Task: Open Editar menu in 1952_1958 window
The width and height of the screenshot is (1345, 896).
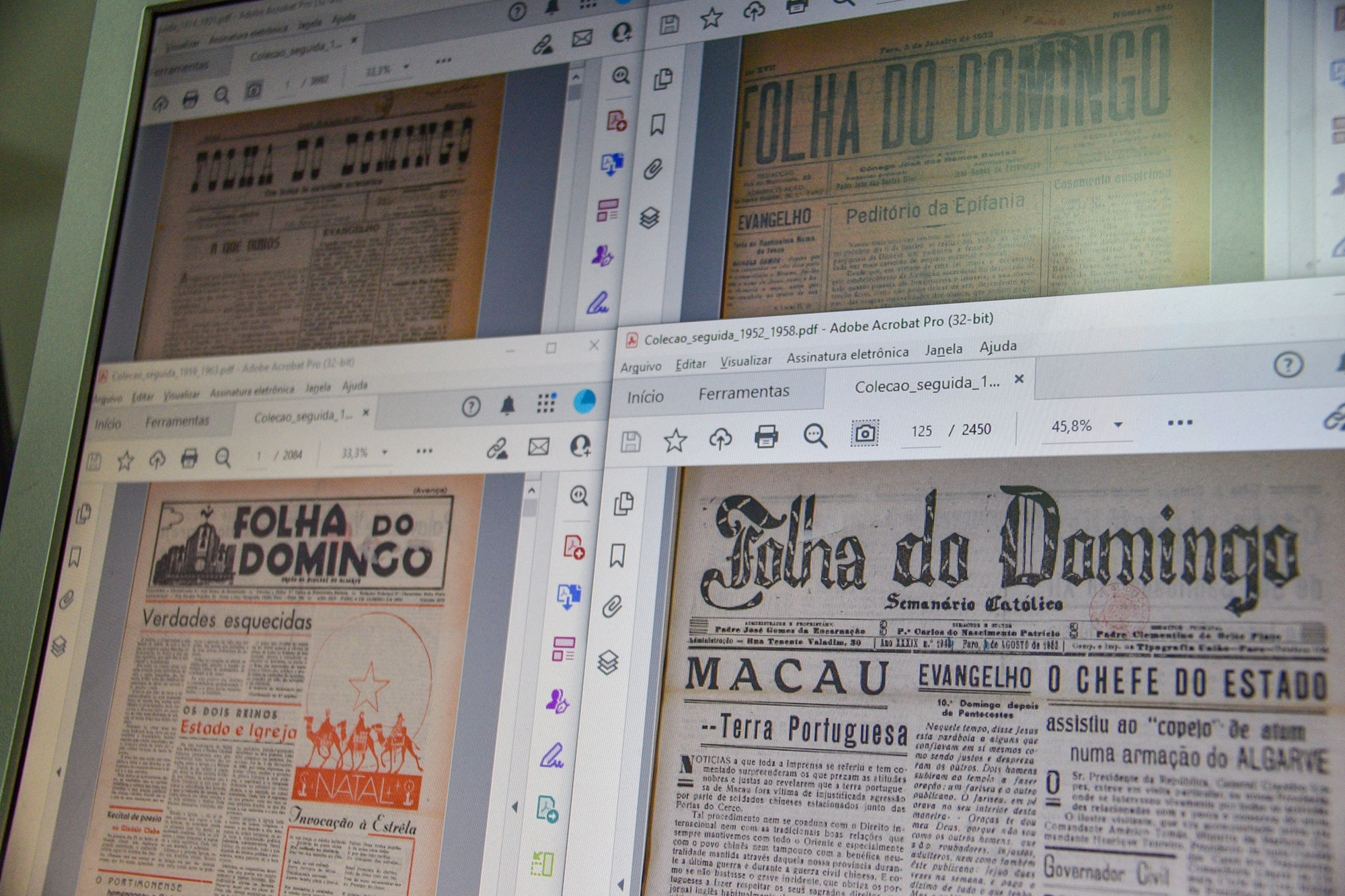Action: coord(691,364)
